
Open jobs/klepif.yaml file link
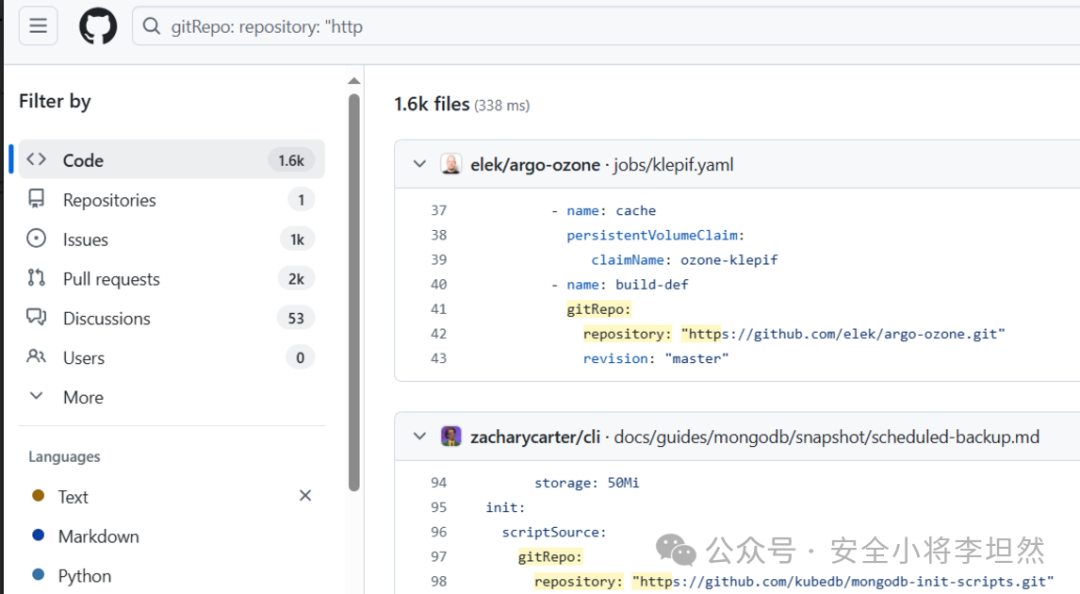point(674,165)
